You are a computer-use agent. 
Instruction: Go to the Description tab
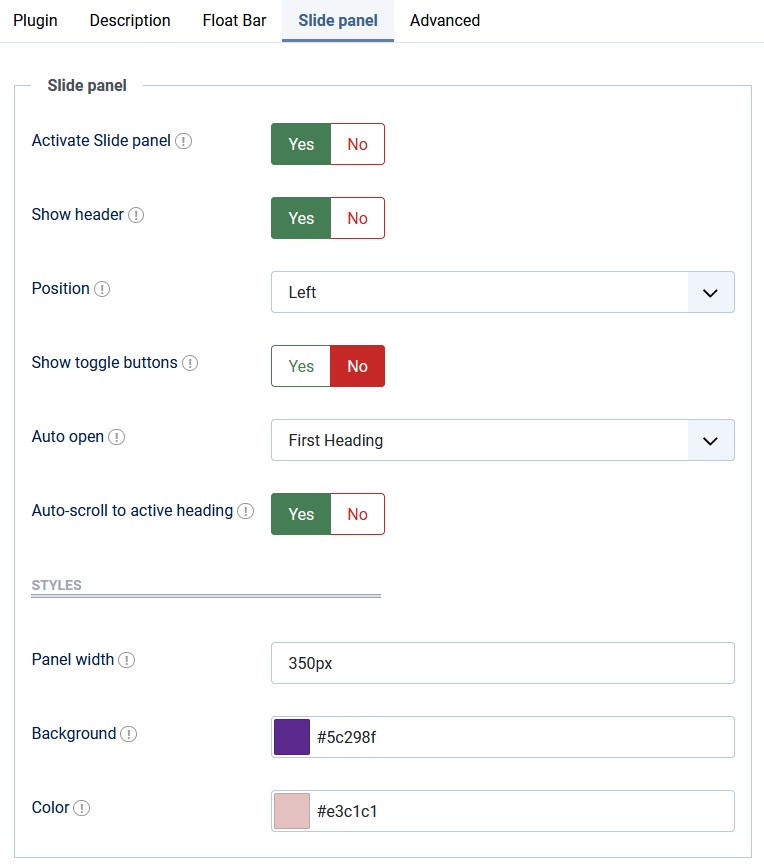pos(130,20)
